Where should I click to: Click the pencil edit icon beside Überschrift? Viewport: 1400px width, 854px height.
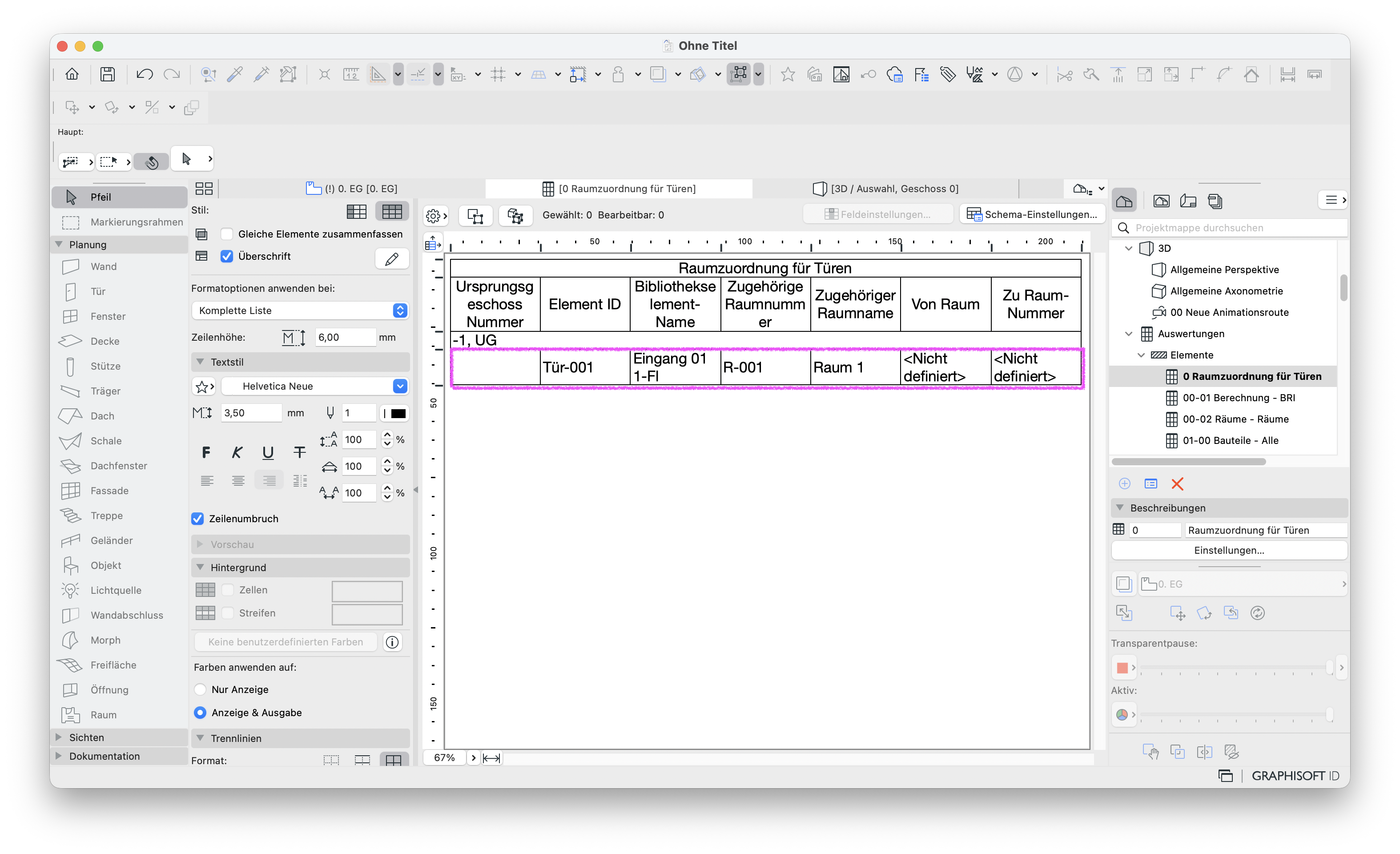pos(392,259)
